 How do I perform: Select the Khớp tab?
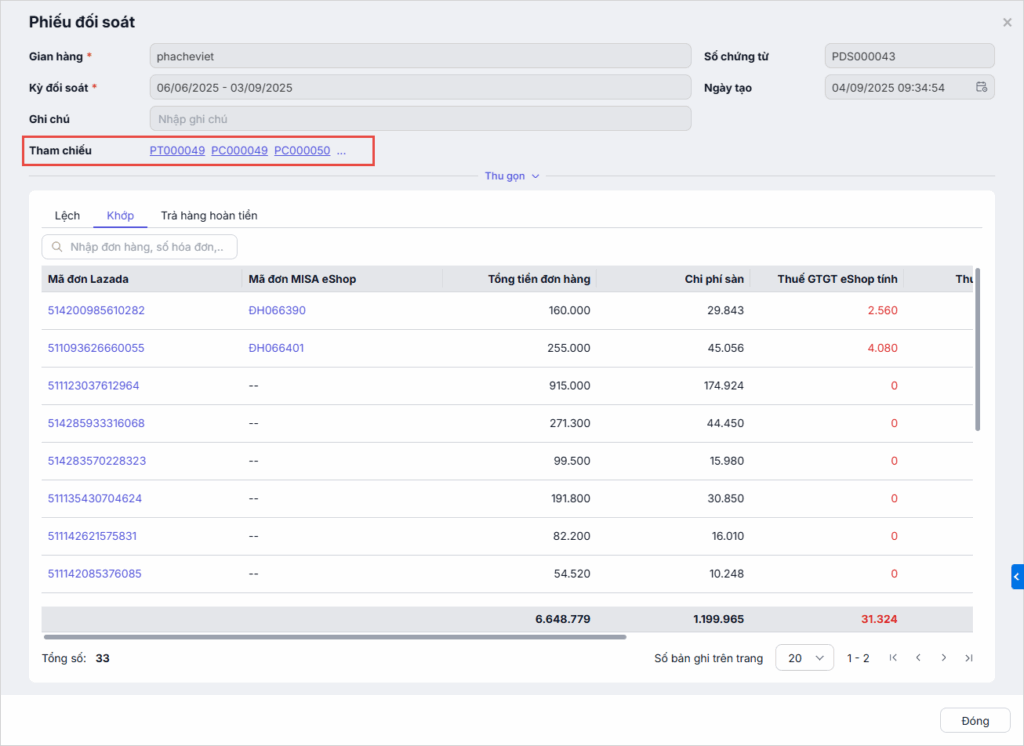click(x=120, y=215)
